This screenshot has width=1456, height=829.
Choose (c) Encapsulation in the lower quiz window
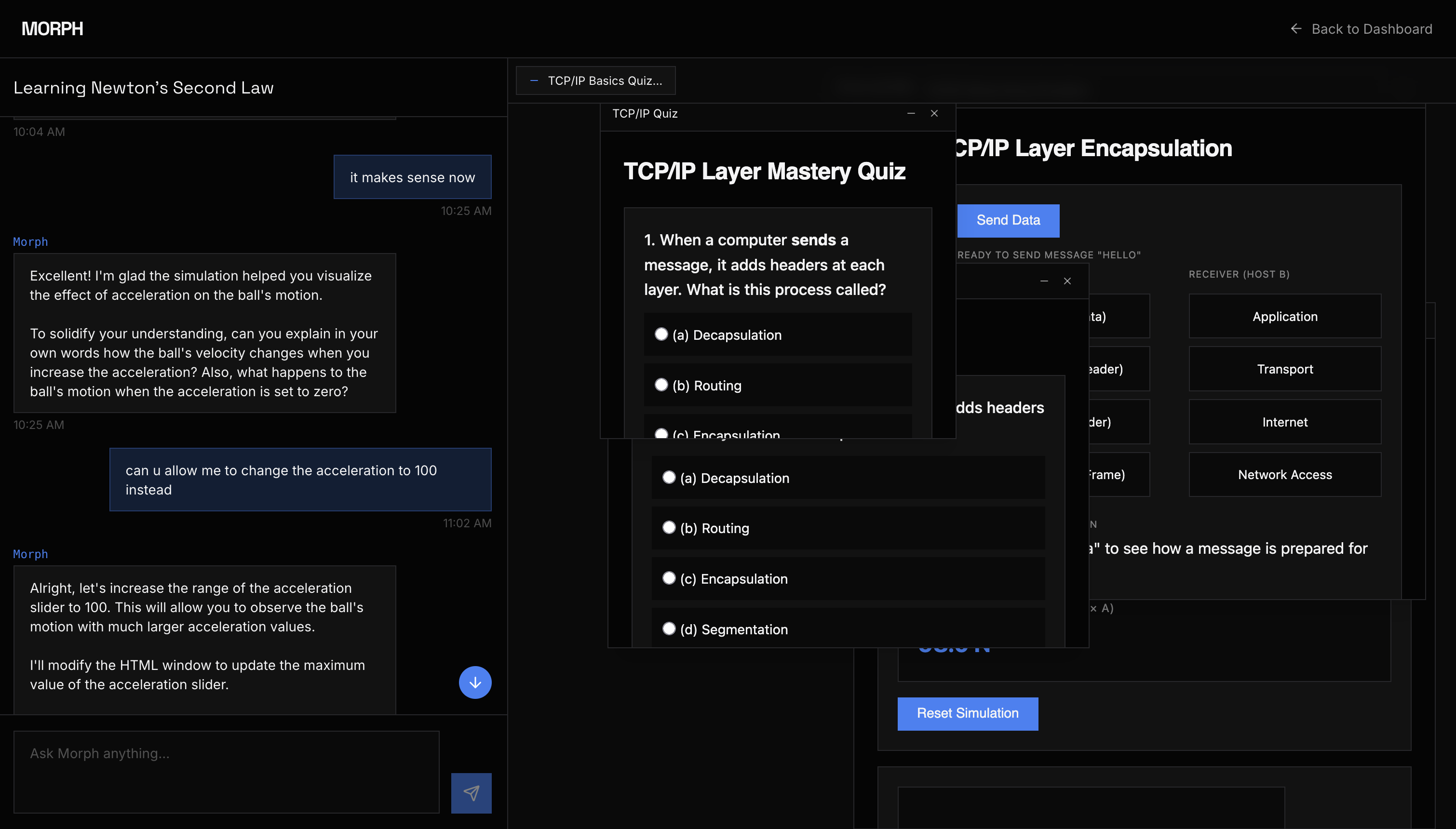coord(669,578)
